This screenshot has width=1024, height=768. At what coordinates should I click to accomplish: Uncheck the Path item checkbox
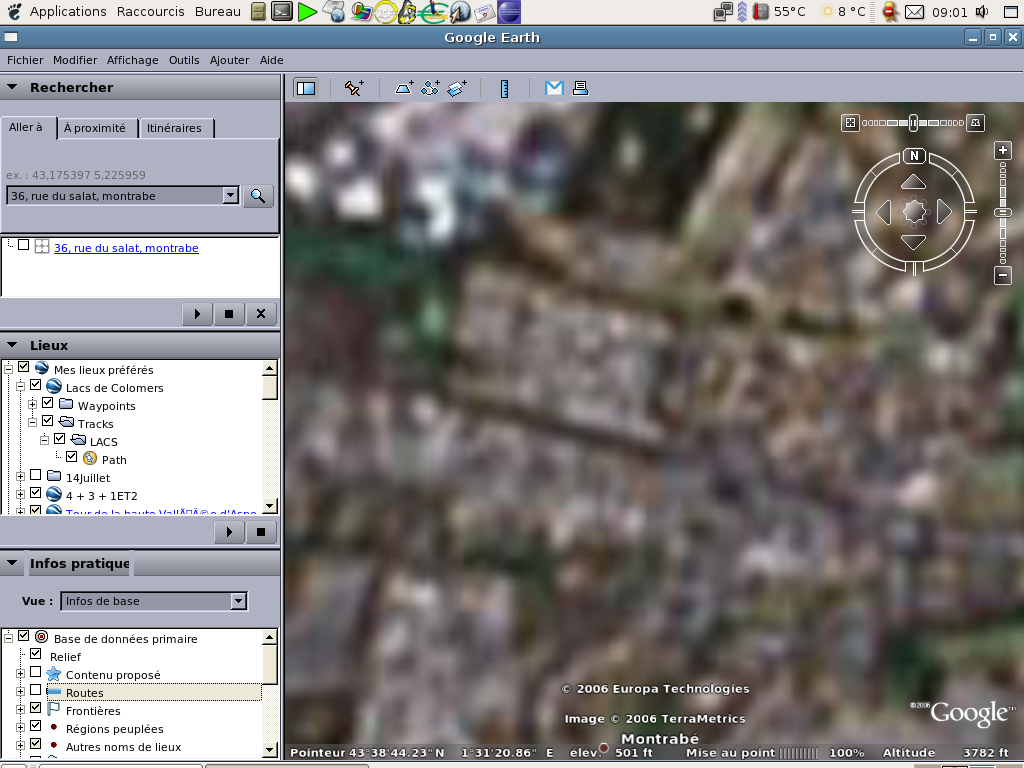(72, 457)
